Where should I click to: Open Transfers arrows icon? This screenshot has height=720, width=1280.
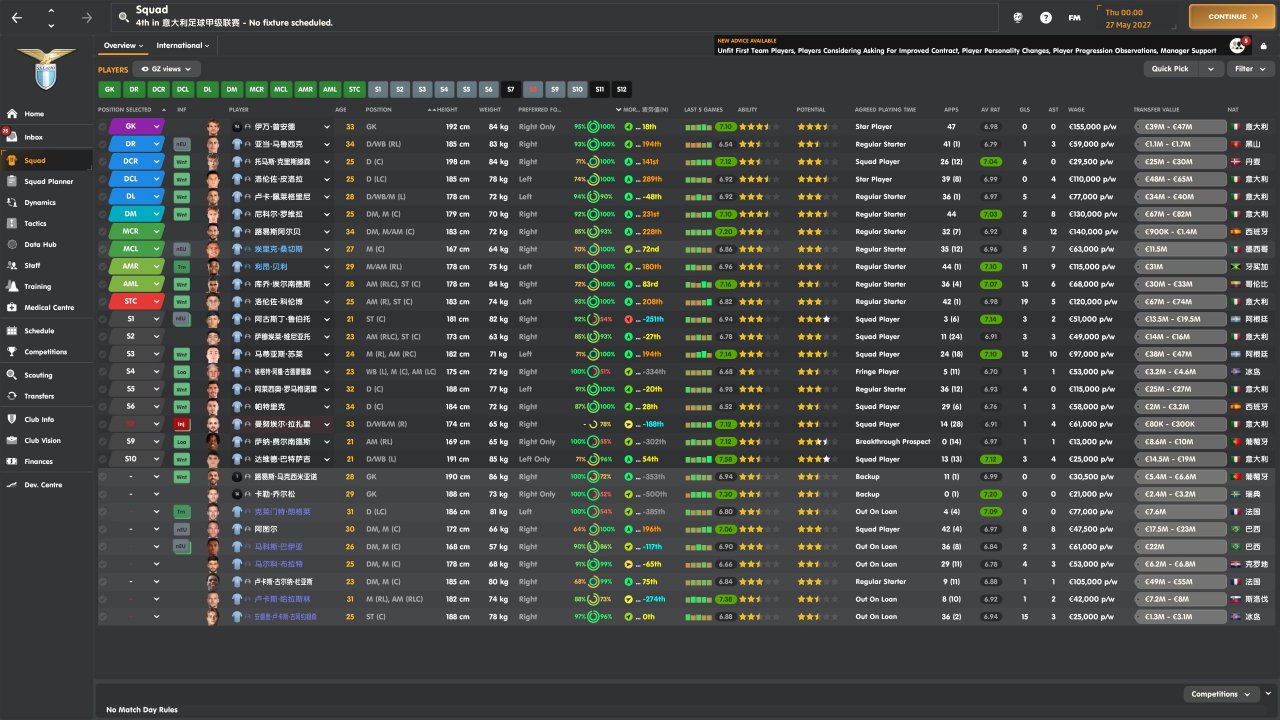[x=12, y=396]
